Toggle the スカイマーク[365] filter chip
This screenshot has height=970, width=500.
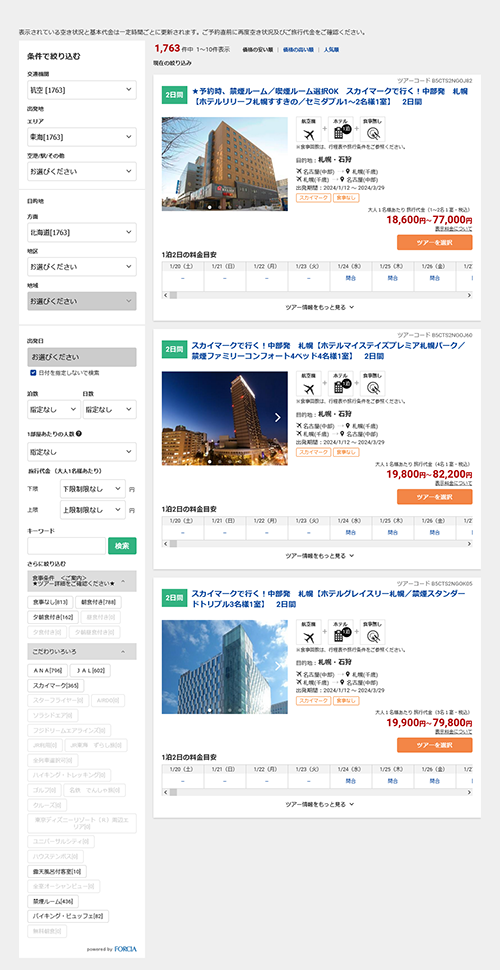click(x=56, y=685)
